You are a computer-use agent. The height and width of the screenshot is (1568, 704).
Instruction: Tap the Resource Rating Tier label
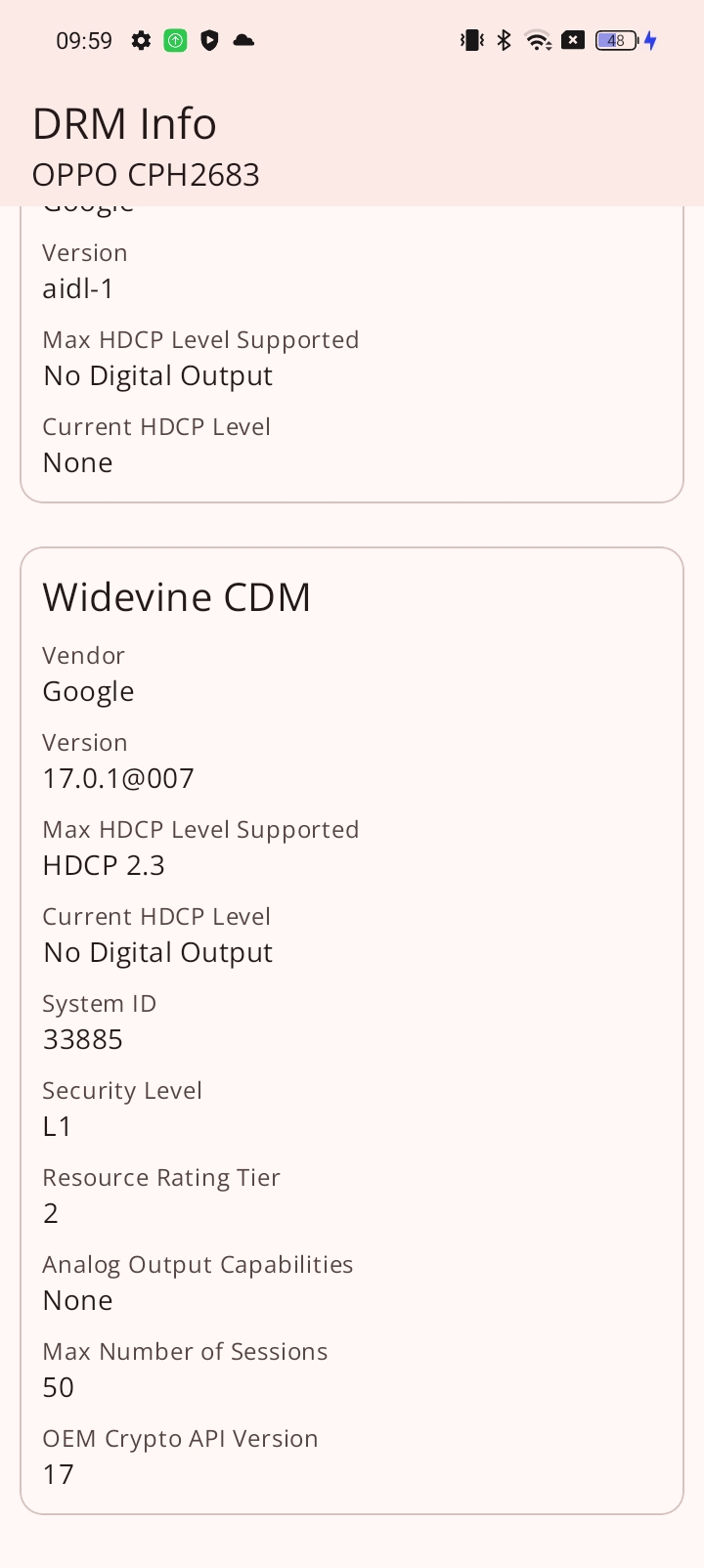pyautogui.click(x=161, y=1177)
